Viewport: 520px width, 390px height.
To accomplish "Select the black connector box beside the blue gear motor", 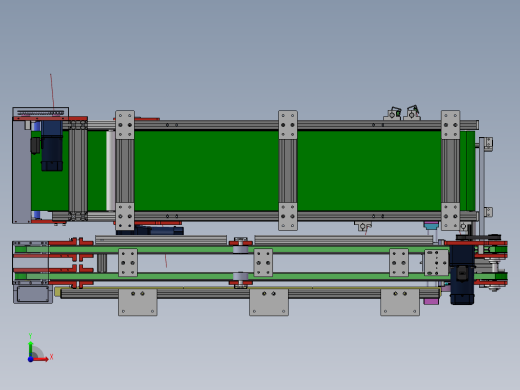I will point(35,146).
